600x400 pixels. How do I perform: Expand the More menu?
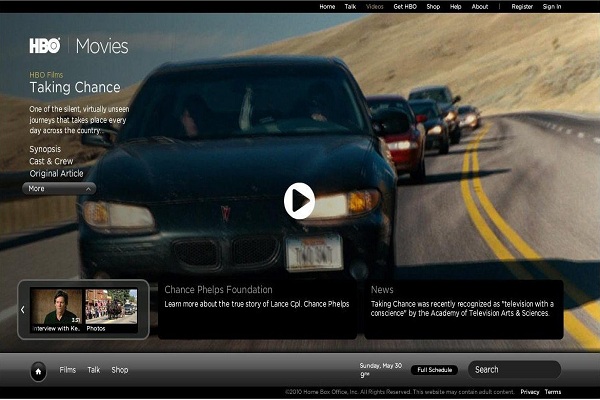pyautogui.click(x=58, y=188)
